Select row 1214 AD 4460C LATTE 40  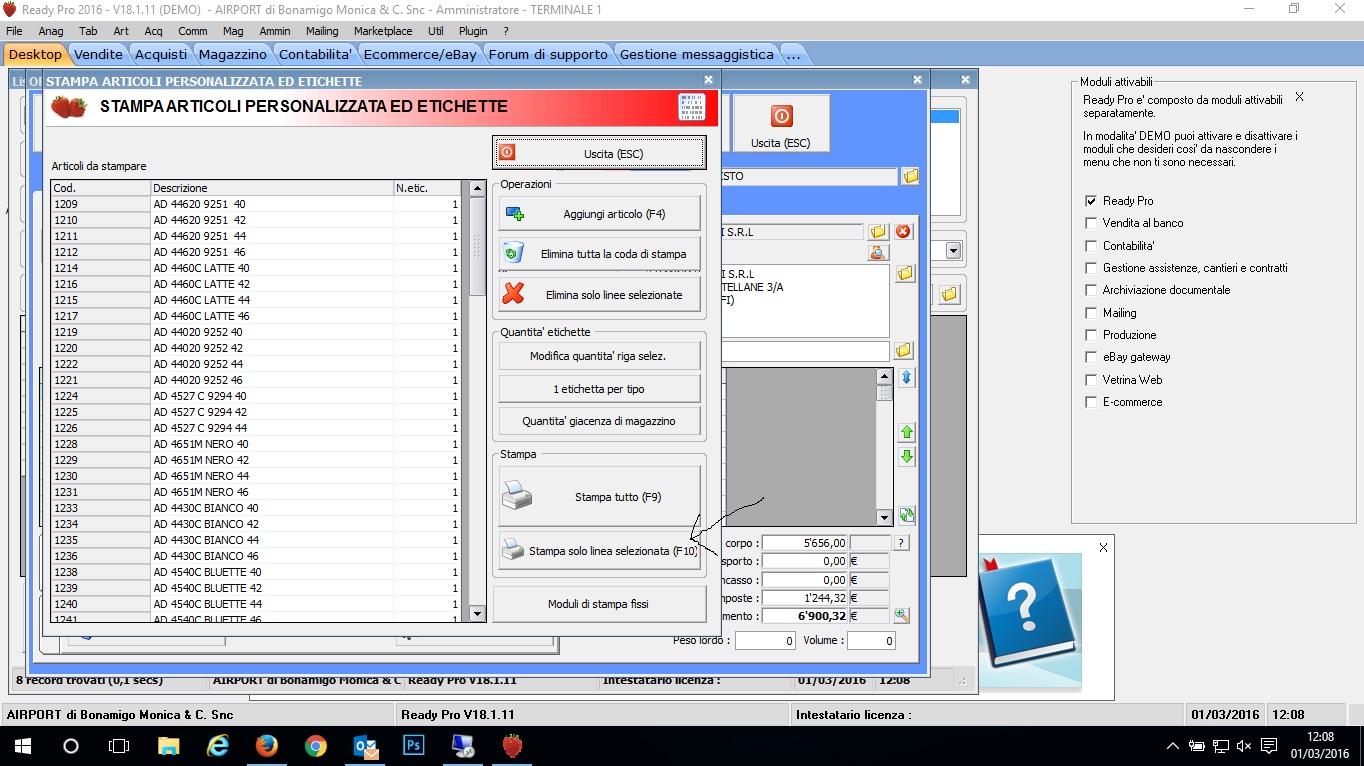[x=256, y=268]
